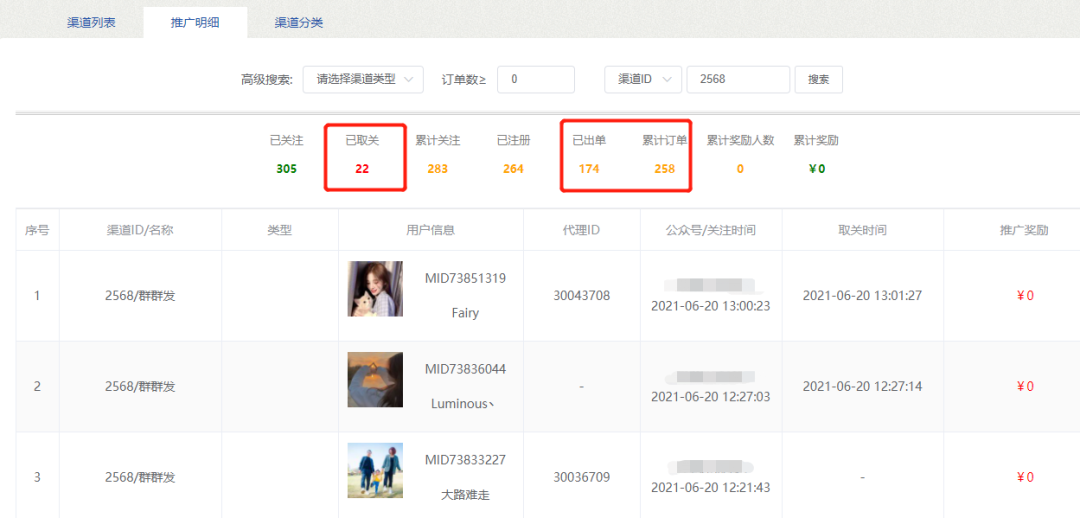Select the 推广明细 tab
Viewport: 1080px width, 518px height.
pos(195,22)
